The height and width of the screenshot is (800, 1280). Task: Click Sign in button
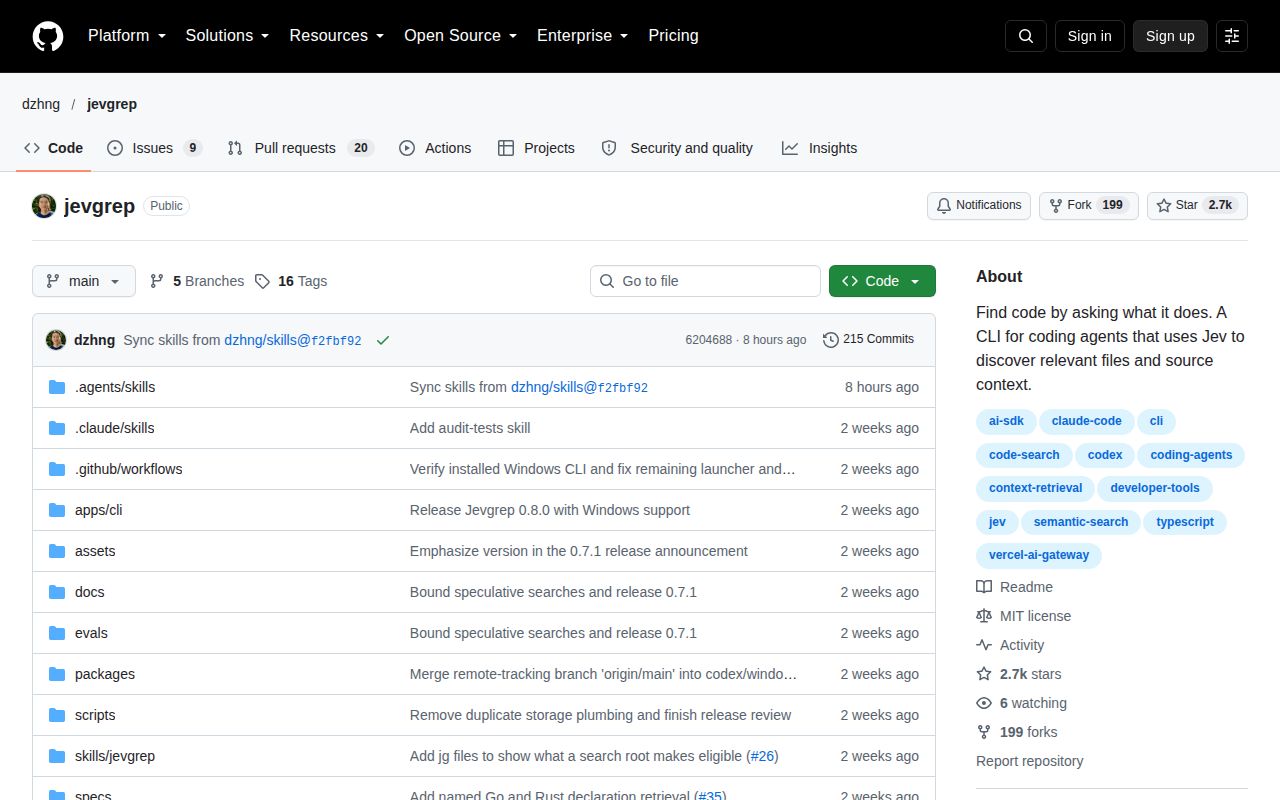[1089, 36]
